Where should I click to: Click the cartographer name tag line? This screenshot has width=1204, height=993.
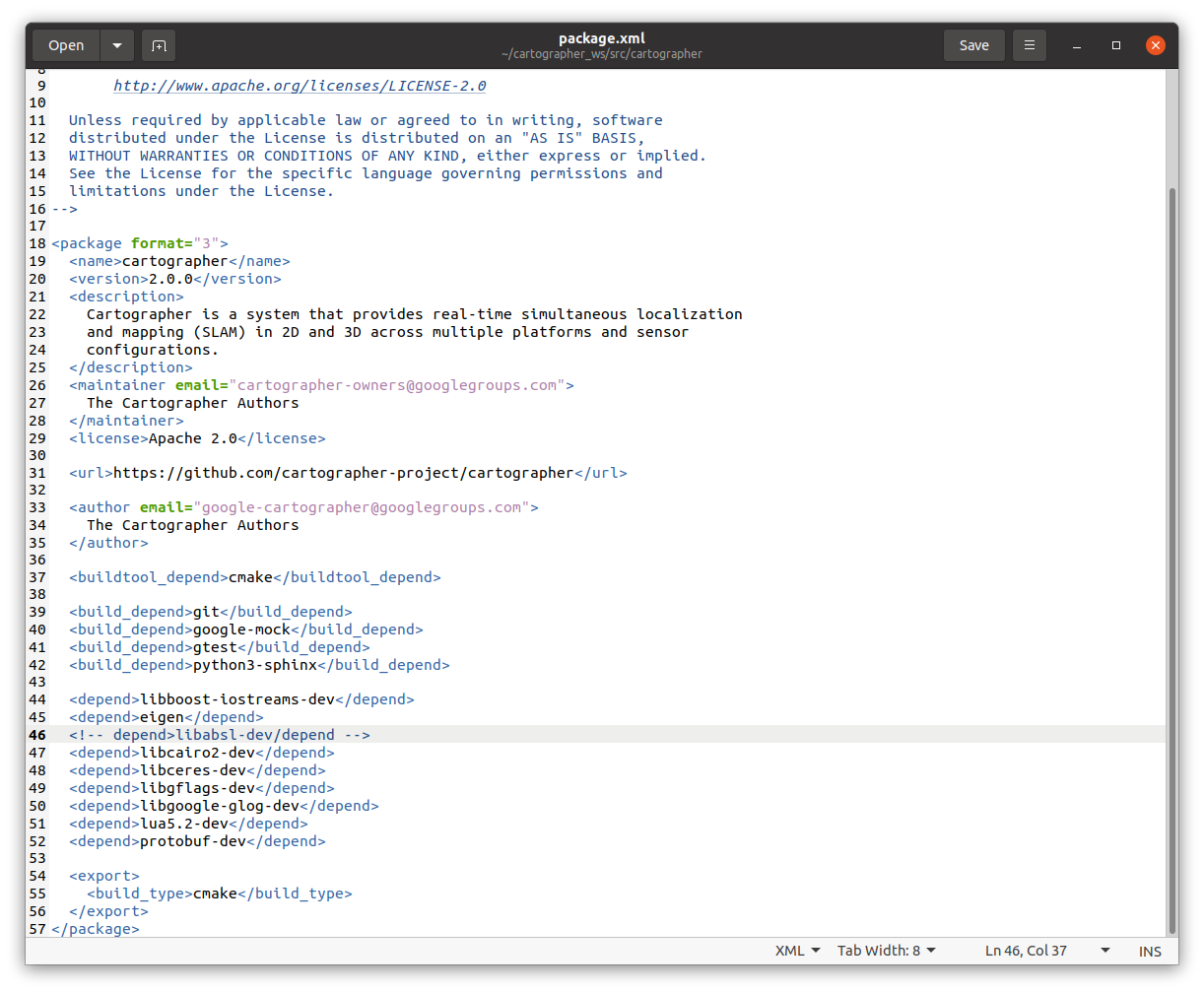(x=179, y=261)
